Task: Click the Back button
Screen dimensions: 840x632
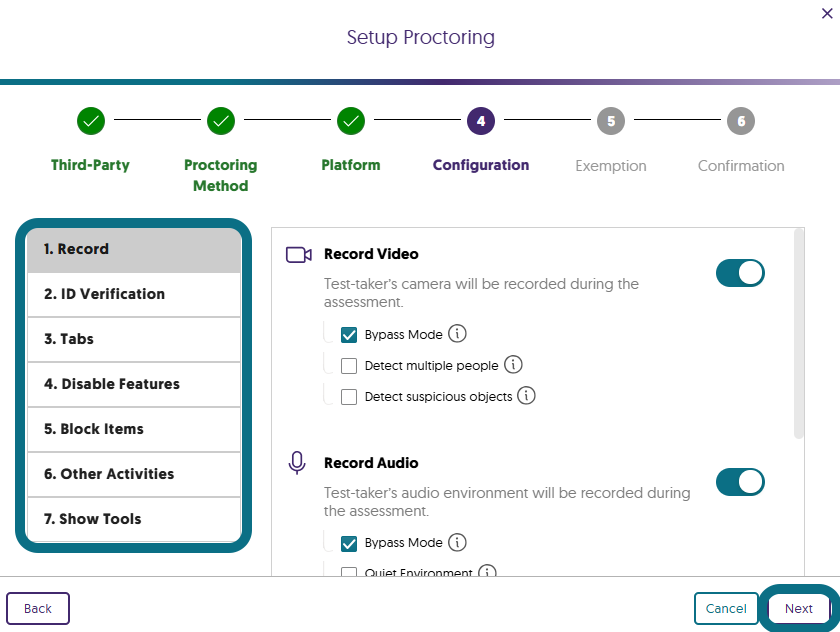Action: coord(38,608)
